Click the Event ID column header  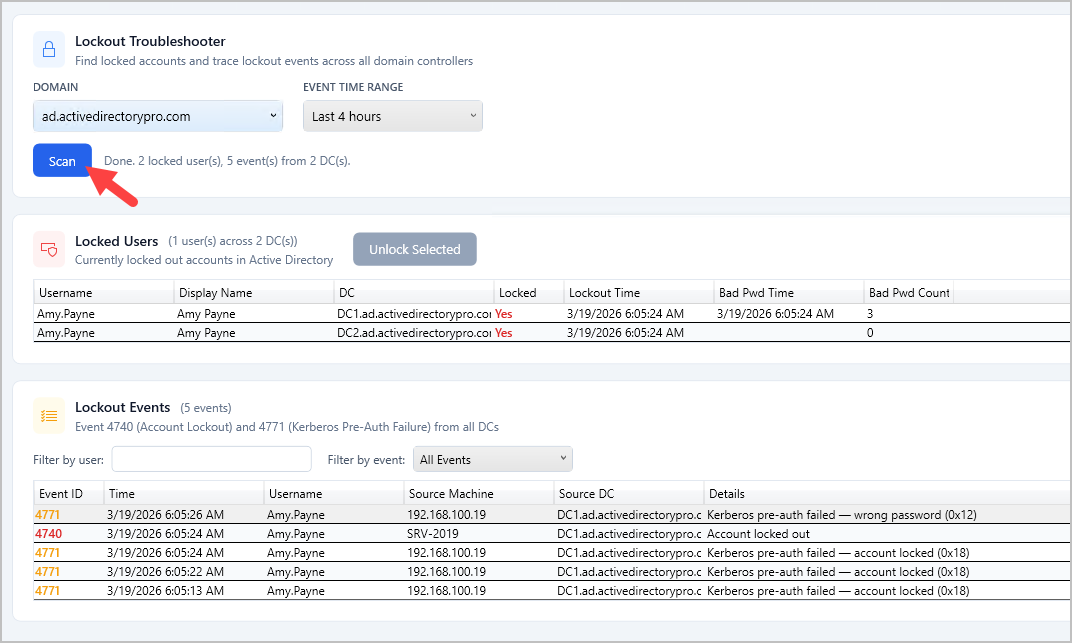point(67,493)
